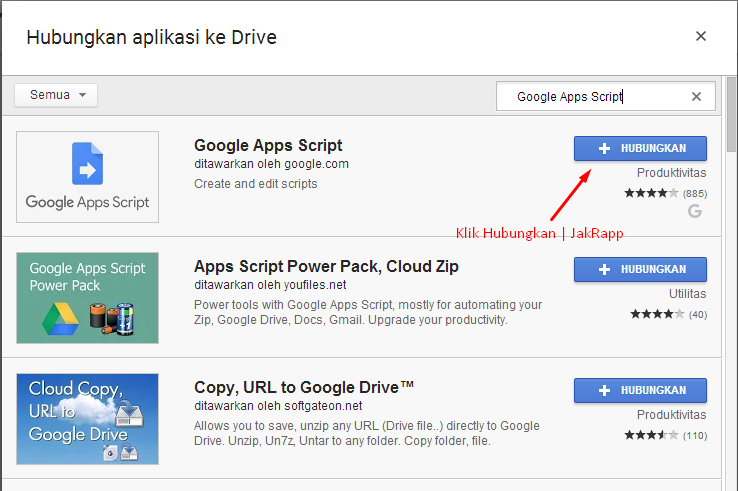Click 'ditawarkan oleh youfiles.net' text
Viewport: 738px width, 491px height.
(x=270, y=285)
